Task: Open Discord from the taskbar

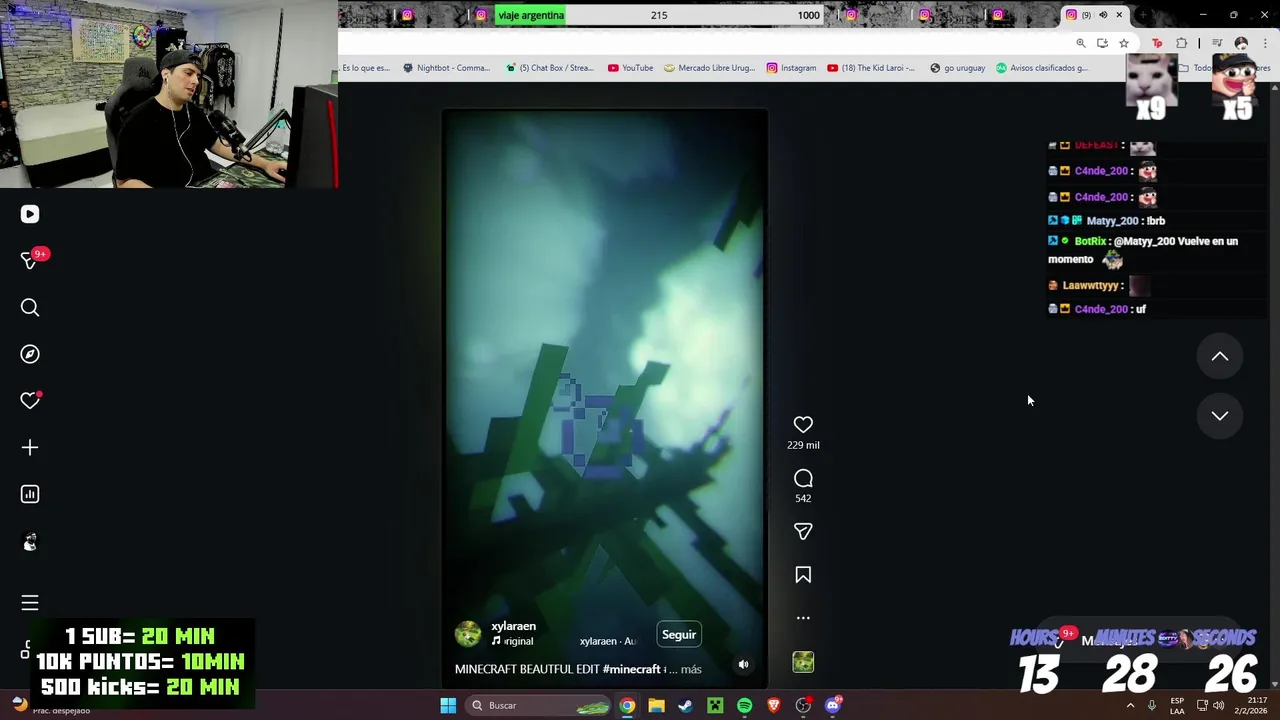Action: 833,705
